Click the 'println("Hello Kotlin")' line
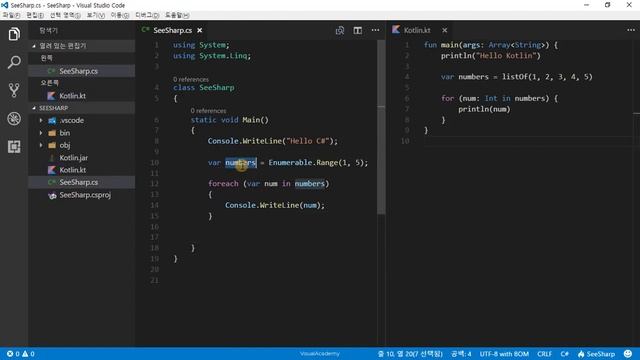Screen dimensions: 640x360 pos(490,56)
